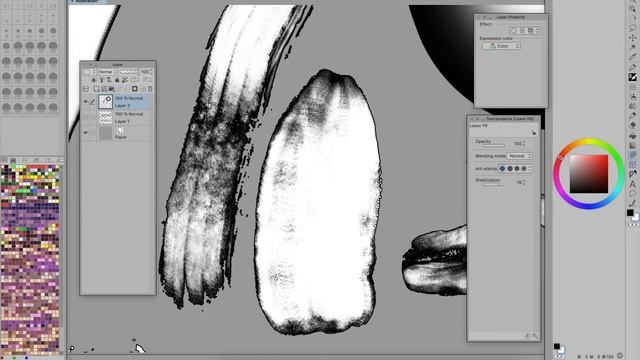
Task: Choose the first anti-aliasing option (none)
Action: [x=502, y=168]
